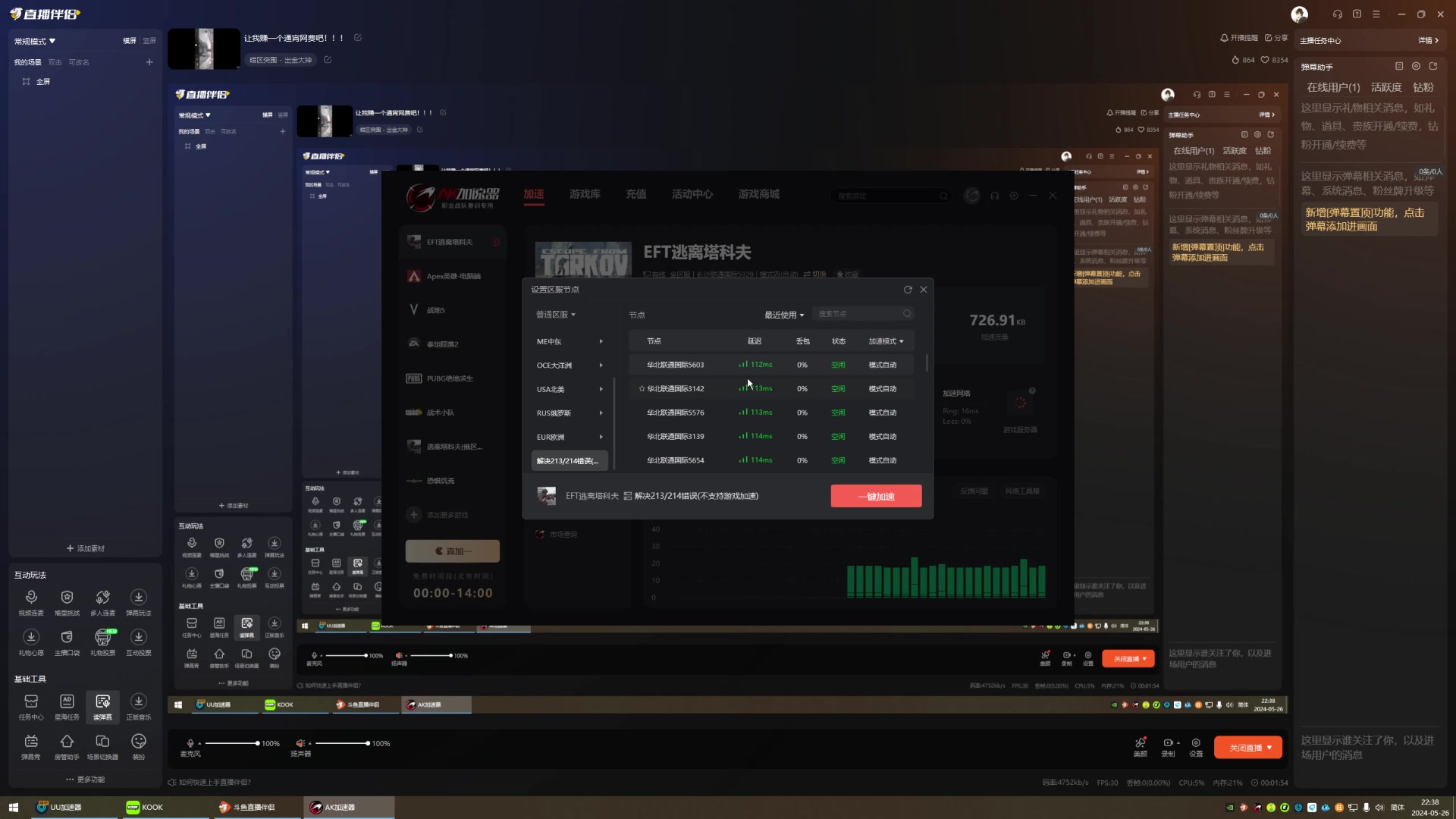Open the 常规模式 dropdown in main window

coord(35,41)
